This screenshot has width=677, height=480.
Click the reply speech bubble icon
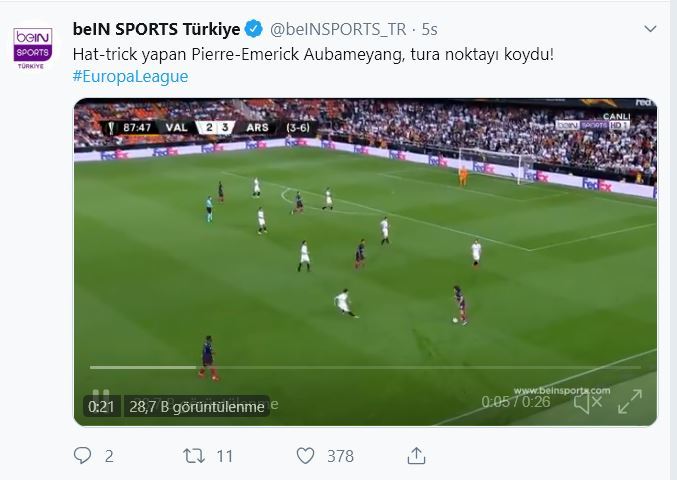click(82, 455)
